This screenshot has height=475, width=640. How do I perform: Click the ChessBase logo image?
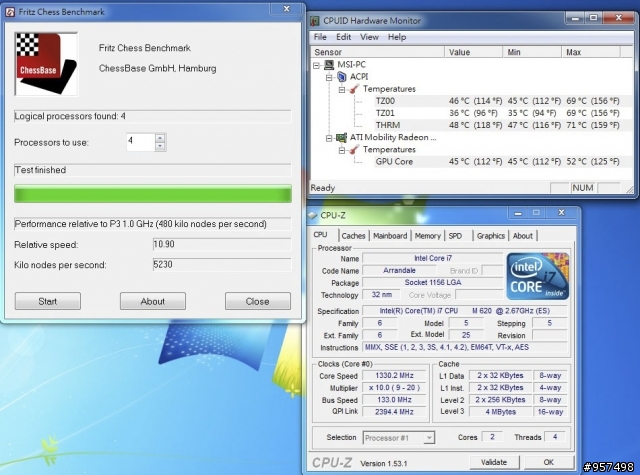point(46,64)
